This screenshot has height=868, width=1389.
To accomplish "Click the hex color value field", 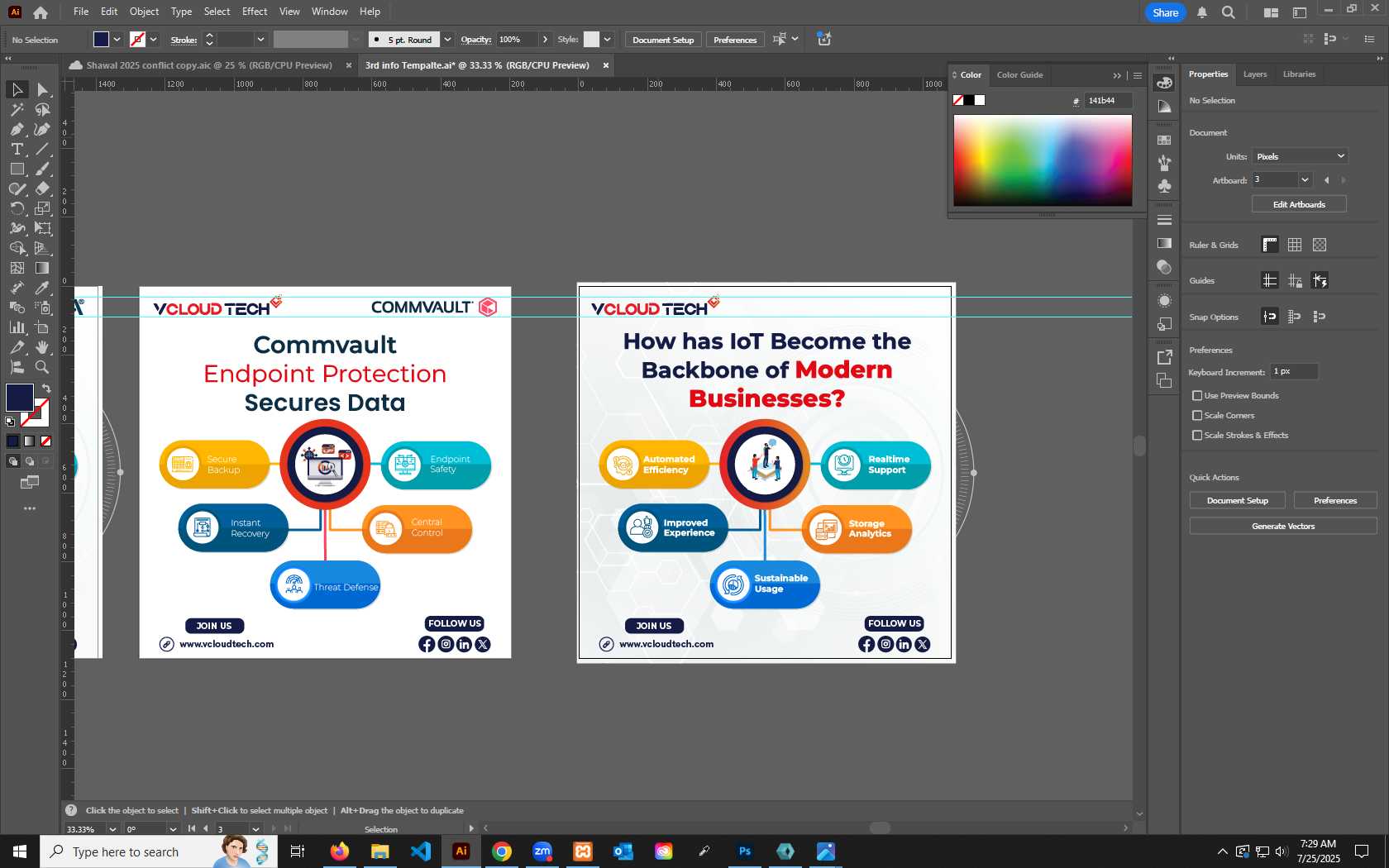I will [x=1108, y=101].
